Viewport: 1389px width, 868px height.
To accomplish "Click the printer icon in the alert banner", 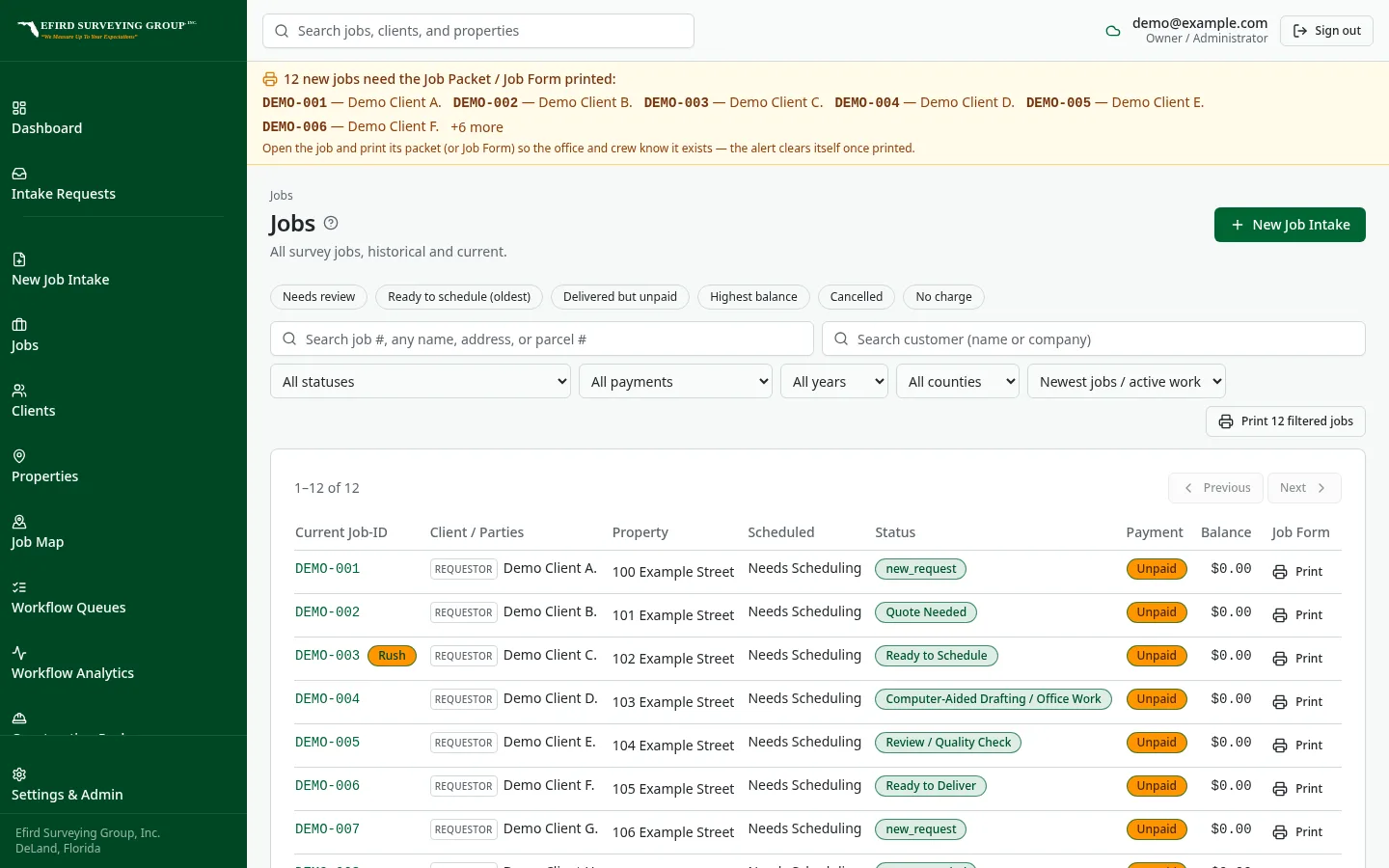I will coord(270,79).
